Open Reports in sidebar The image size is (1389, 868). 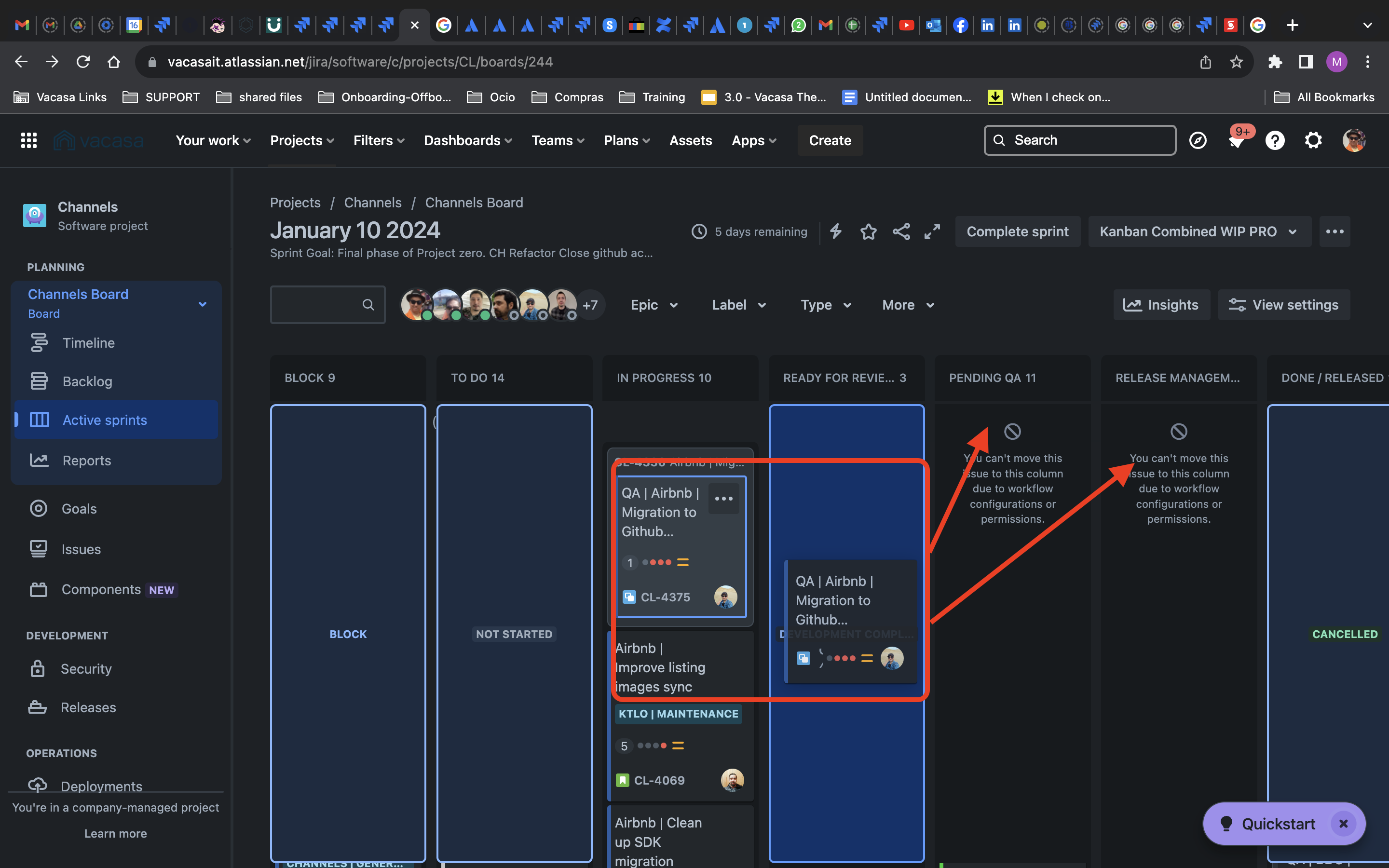[116, 461]
